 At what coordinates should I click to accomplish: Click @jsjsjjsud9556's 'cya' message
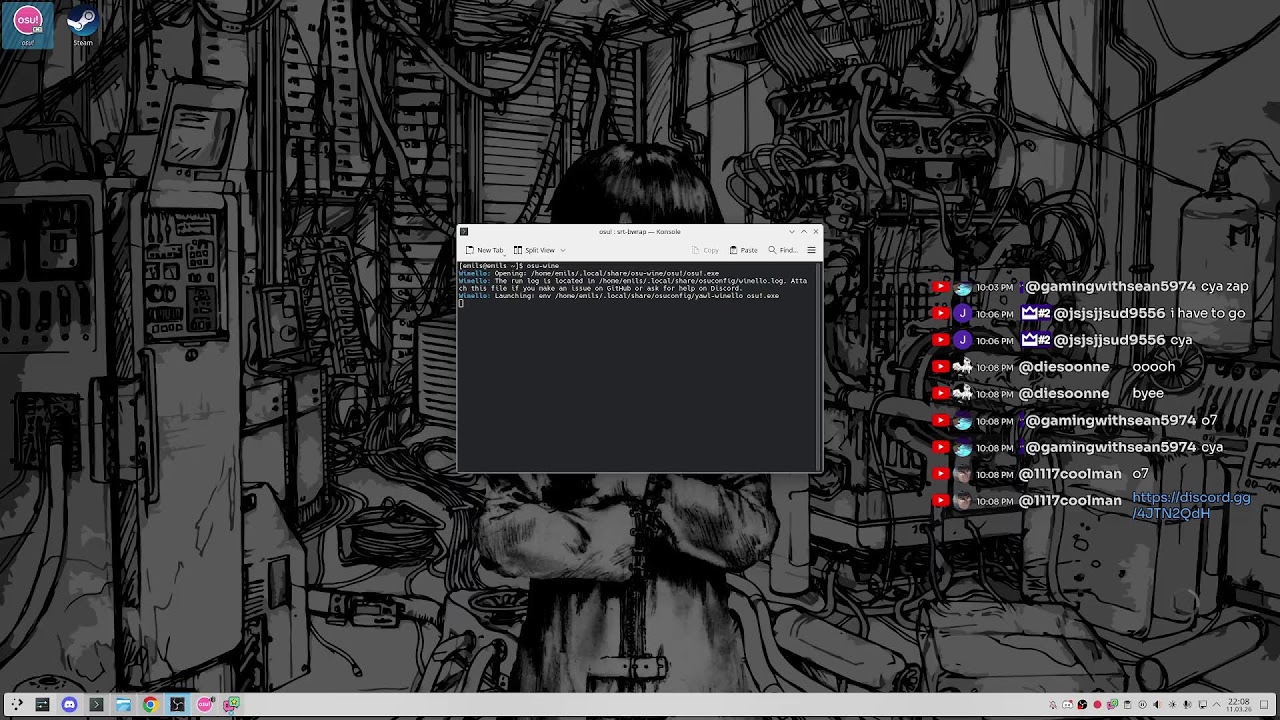tap(1181, 340)
